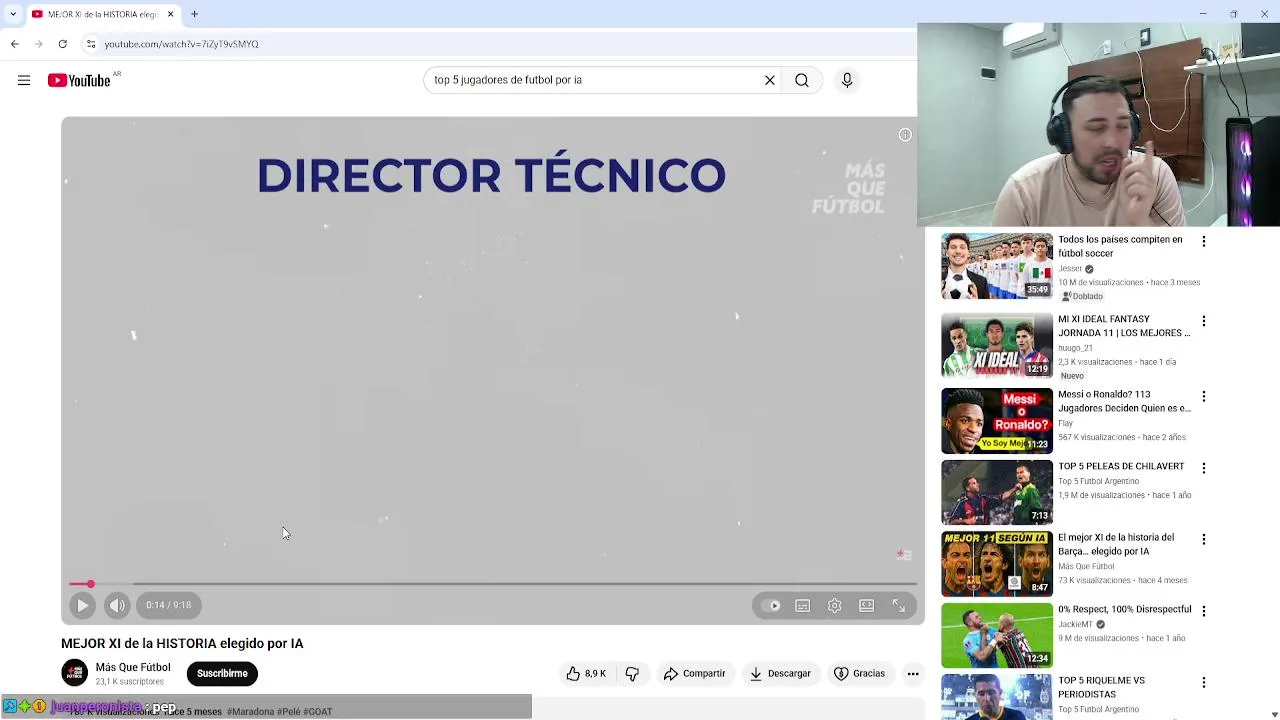This screenshot has height=720, width=1280.
Task: Click the elapsed time display 0:14 / 9:18
Action: (x=168, y=605)
